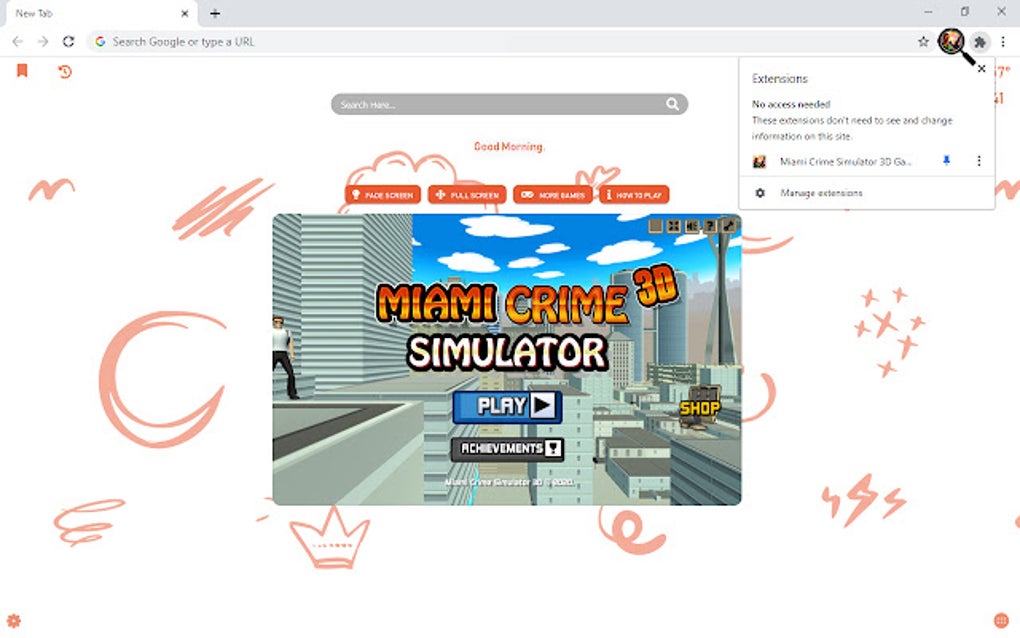Close the New Tab tab
Image resolution: width=1020 pixels, height=638 pixels.
pos(185,13)
